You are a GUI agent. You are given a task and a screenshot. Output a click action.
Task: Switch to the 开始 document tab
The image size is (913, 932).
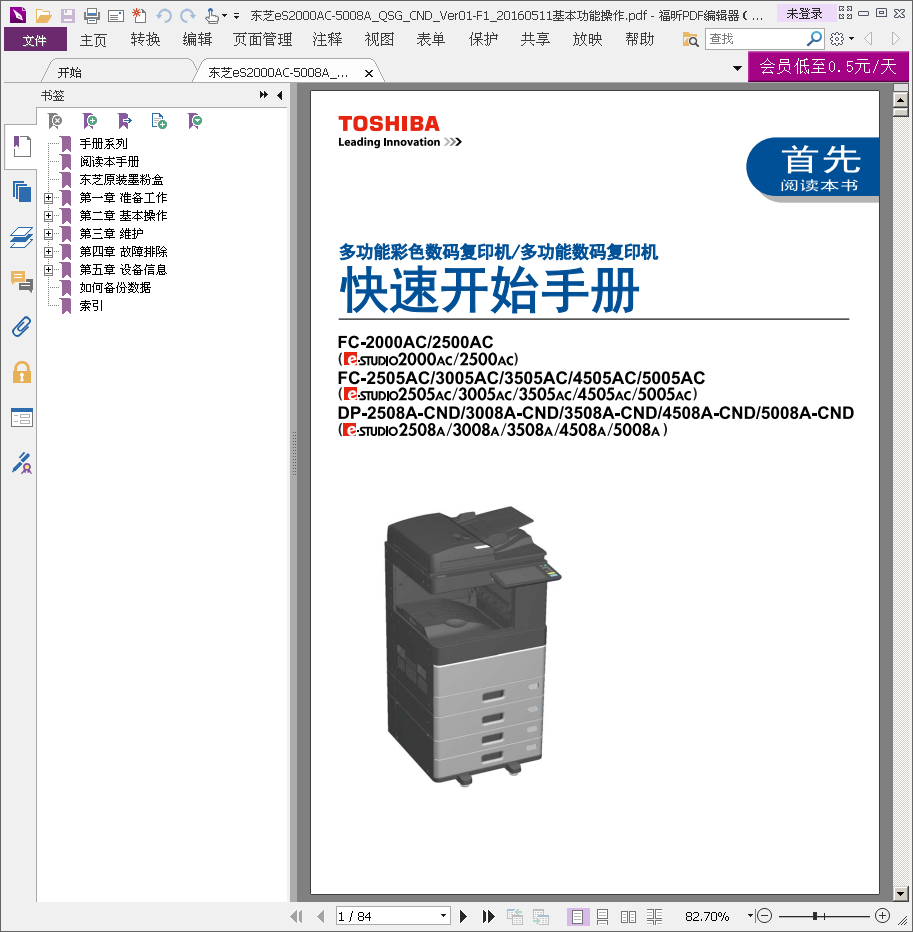point(70,73)
